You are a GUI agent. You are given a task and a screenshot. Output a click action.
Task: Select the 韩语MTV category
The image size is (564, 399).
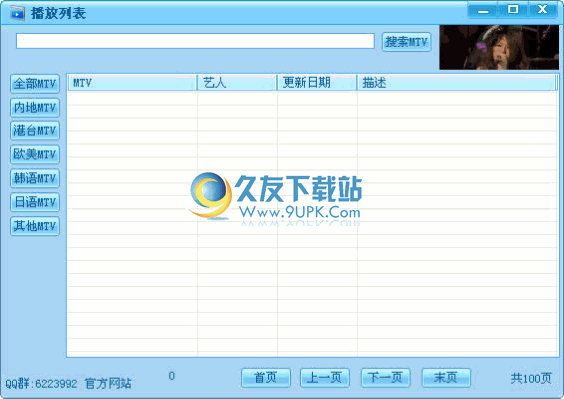coord(35,178)
